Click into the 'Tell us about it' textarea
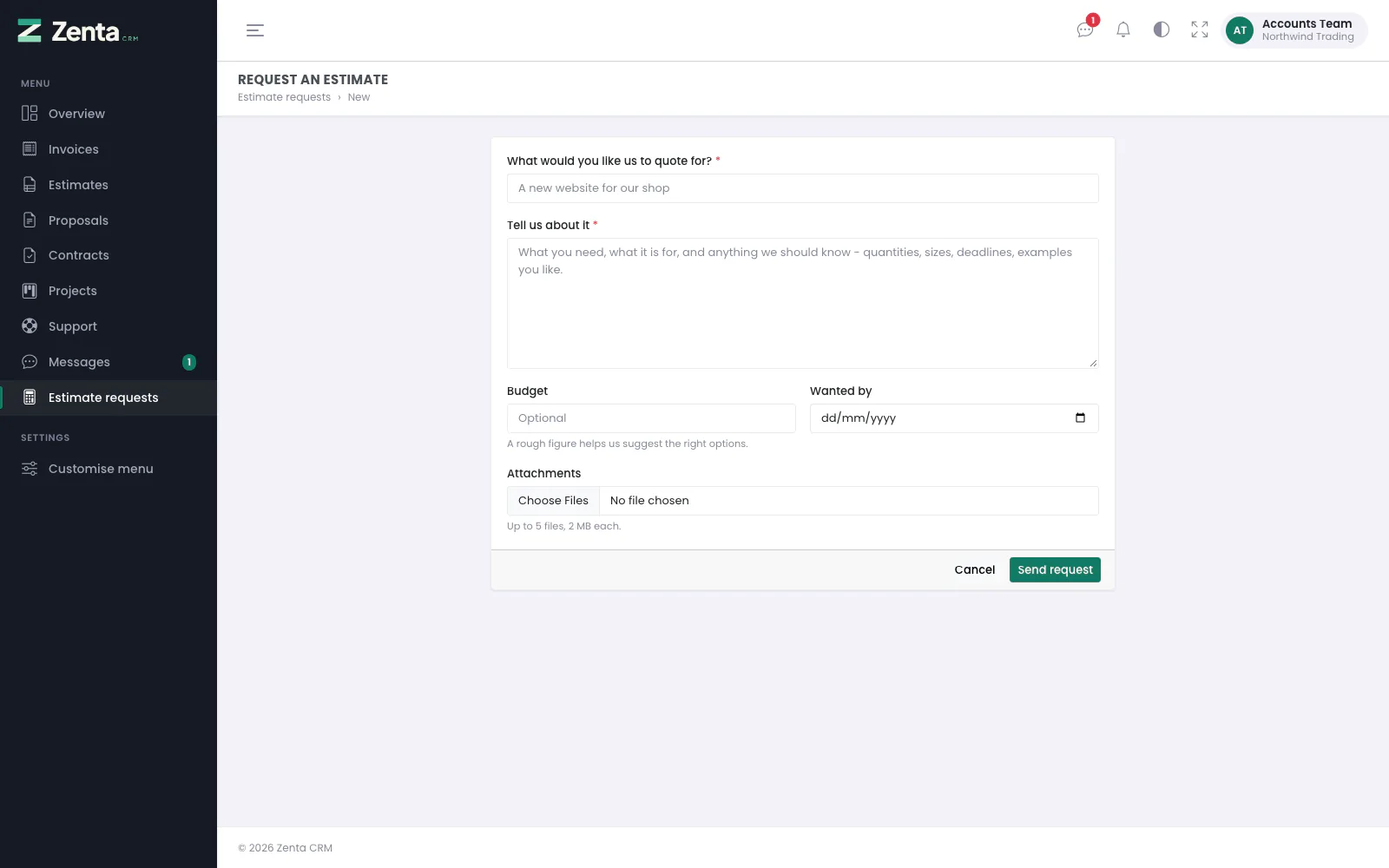 [x=803, y=303]
